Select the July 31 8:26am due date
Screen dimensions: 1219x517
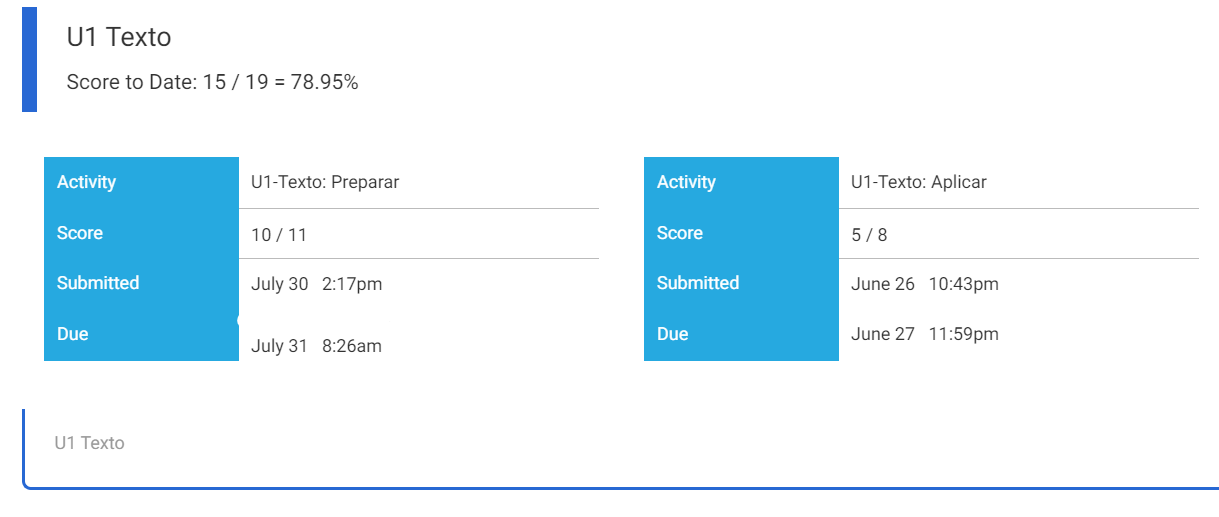click(316, 346)
